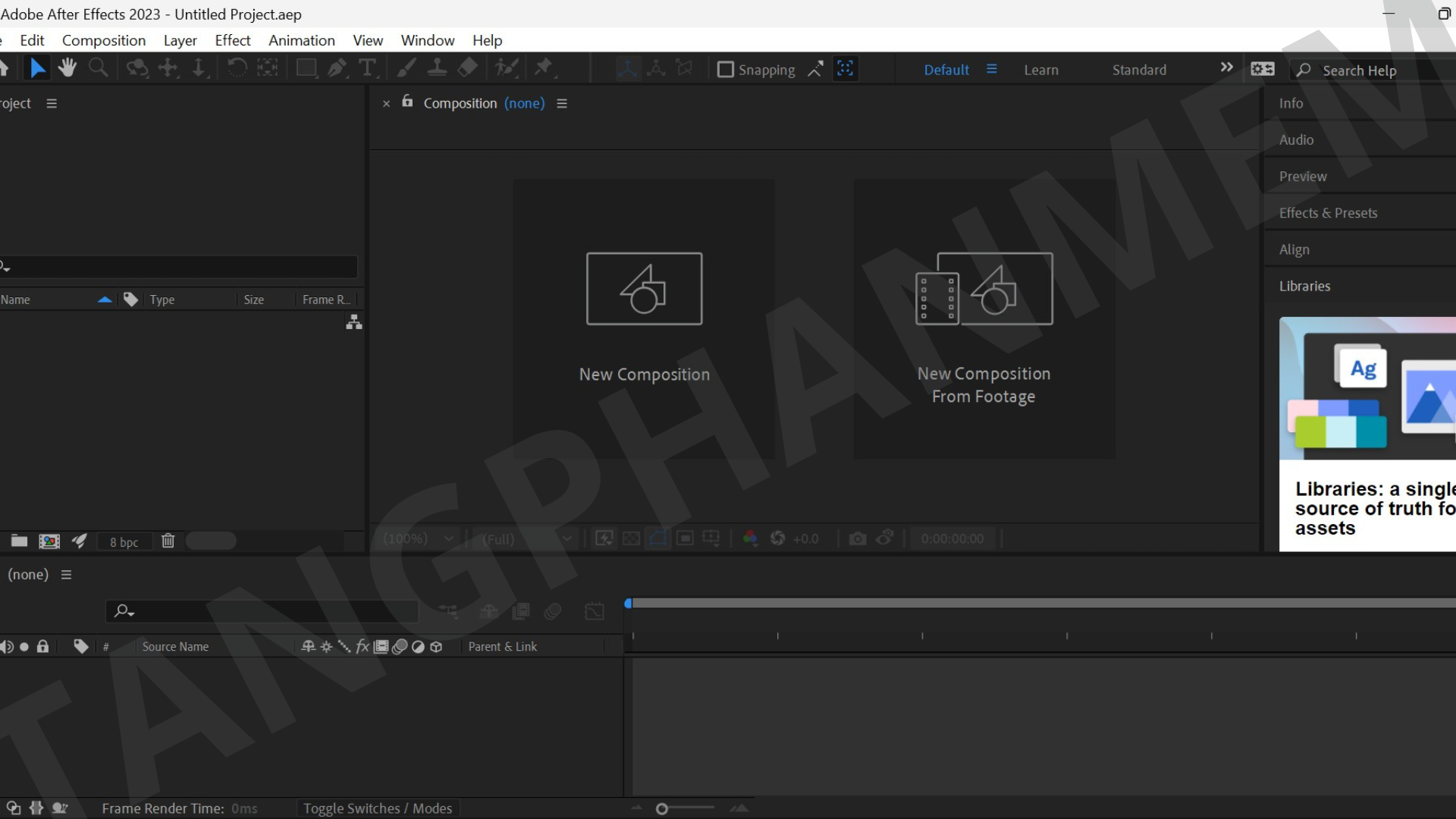Select the Pen tool
Screen dimensions: 1456x819
click(337, 67)
